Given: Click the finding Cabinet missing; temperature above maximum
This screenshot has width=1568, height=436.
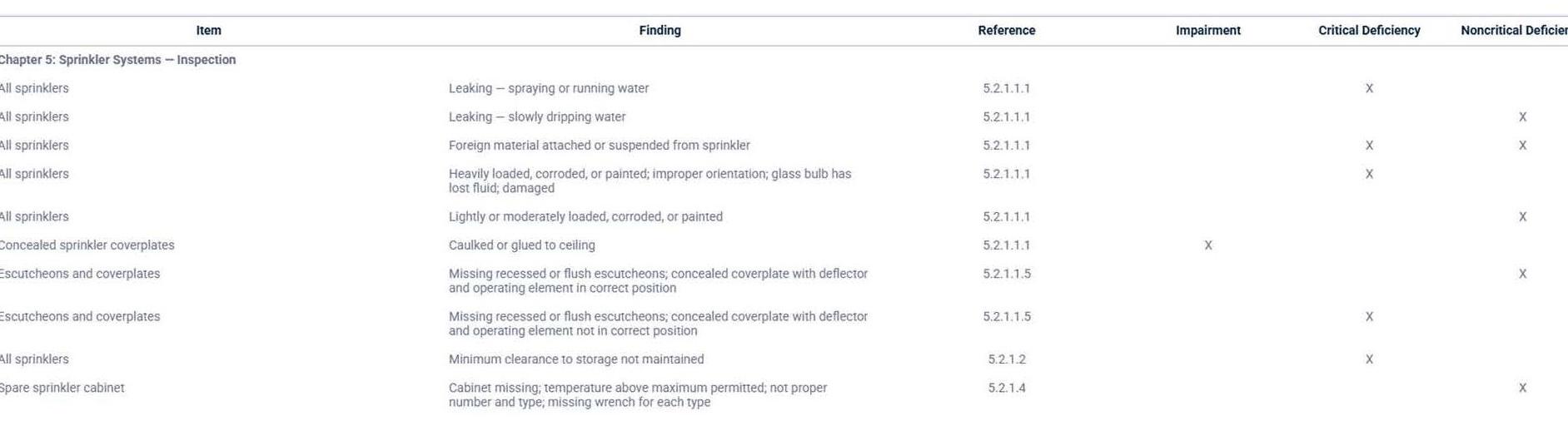Looking at the screenshot, I should click(x=638, y=395).
